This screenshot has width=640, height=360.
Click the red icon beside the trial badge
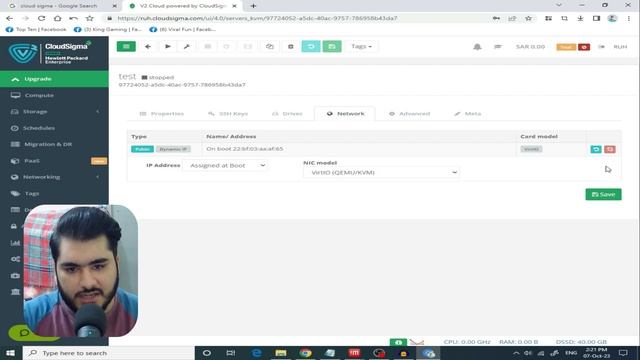[584, 47]
